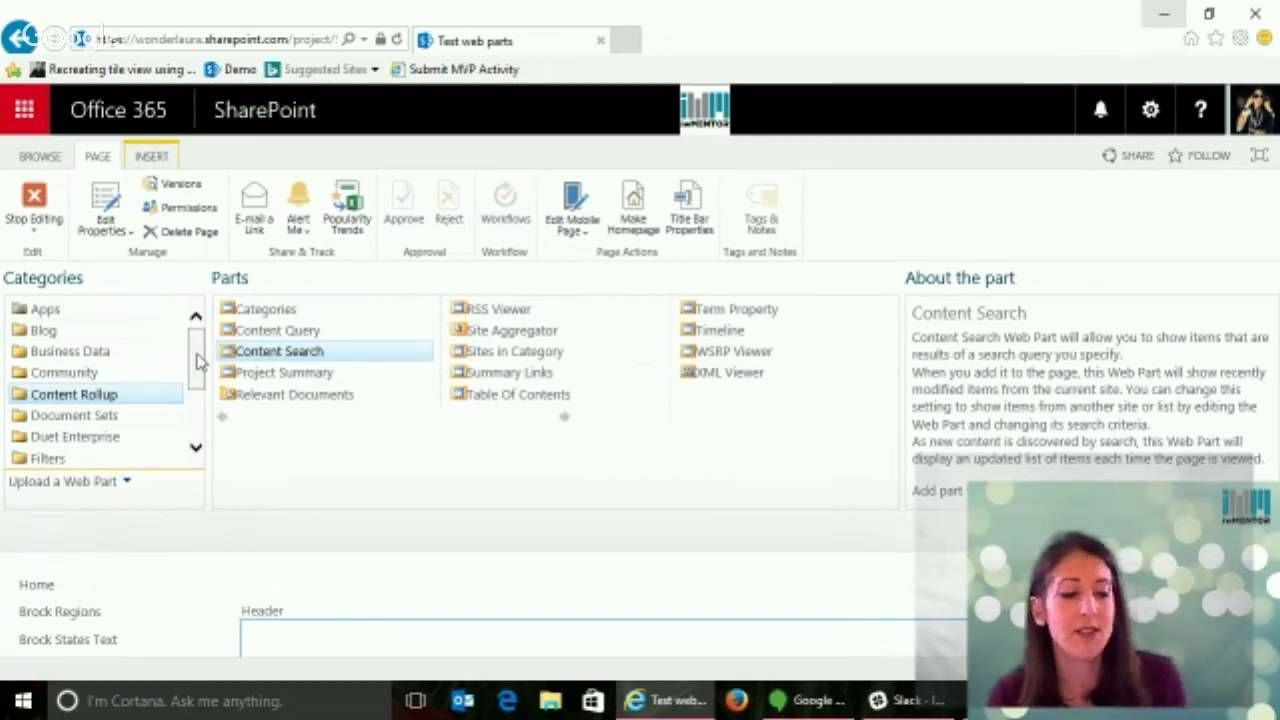
Task: Open the Demo favorites bookmark
Action: coord(231,69)
